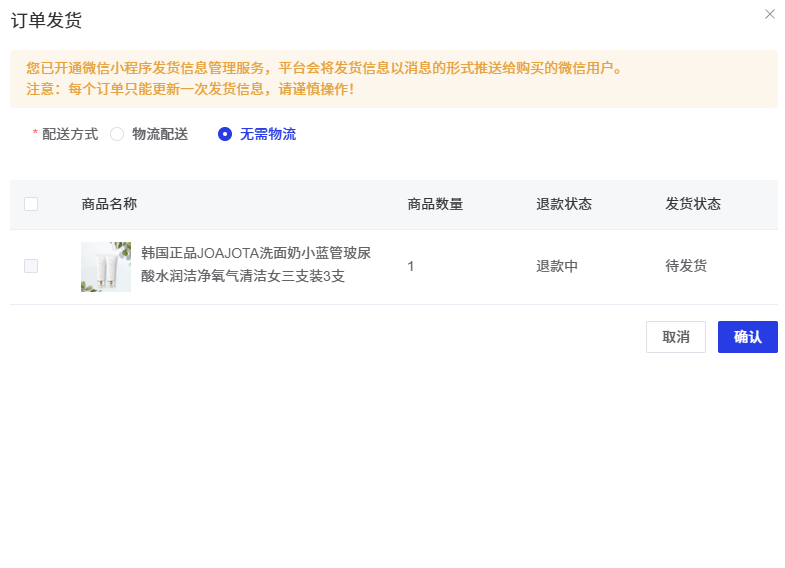Click the 订单发货 dialog title
Viewport: 785px width, 568px height.
click(46, 20)
